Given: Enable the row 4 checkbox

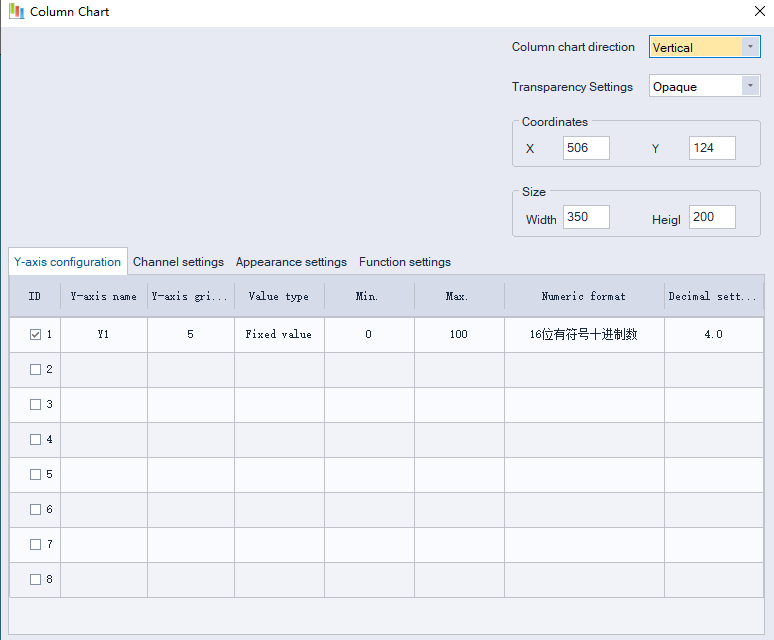Looking at the screenshot, I should pyautogui.click(x=36, y=440).
